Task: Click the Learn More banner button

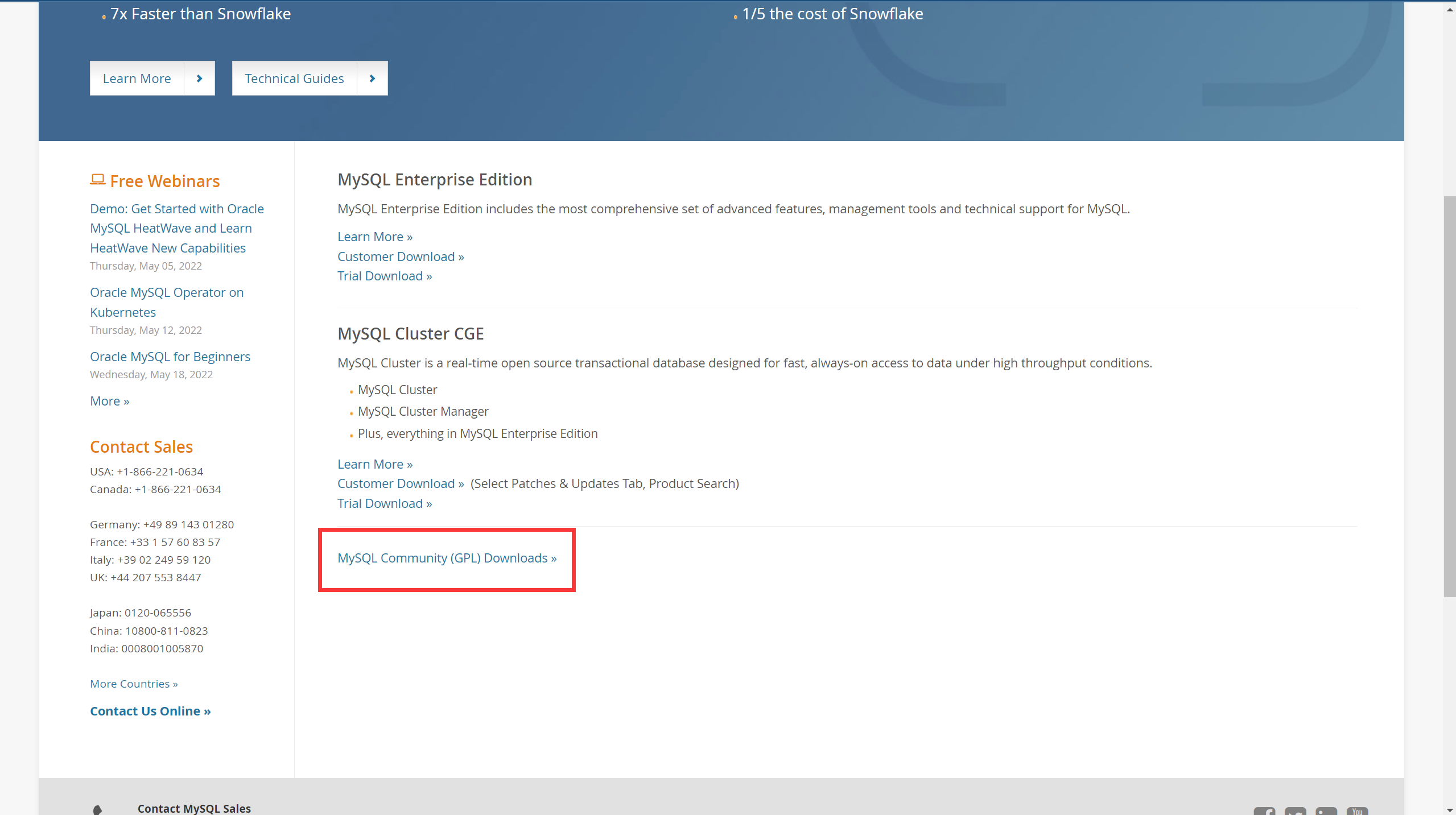Action: pyautogui.click(x=137, y=78)
